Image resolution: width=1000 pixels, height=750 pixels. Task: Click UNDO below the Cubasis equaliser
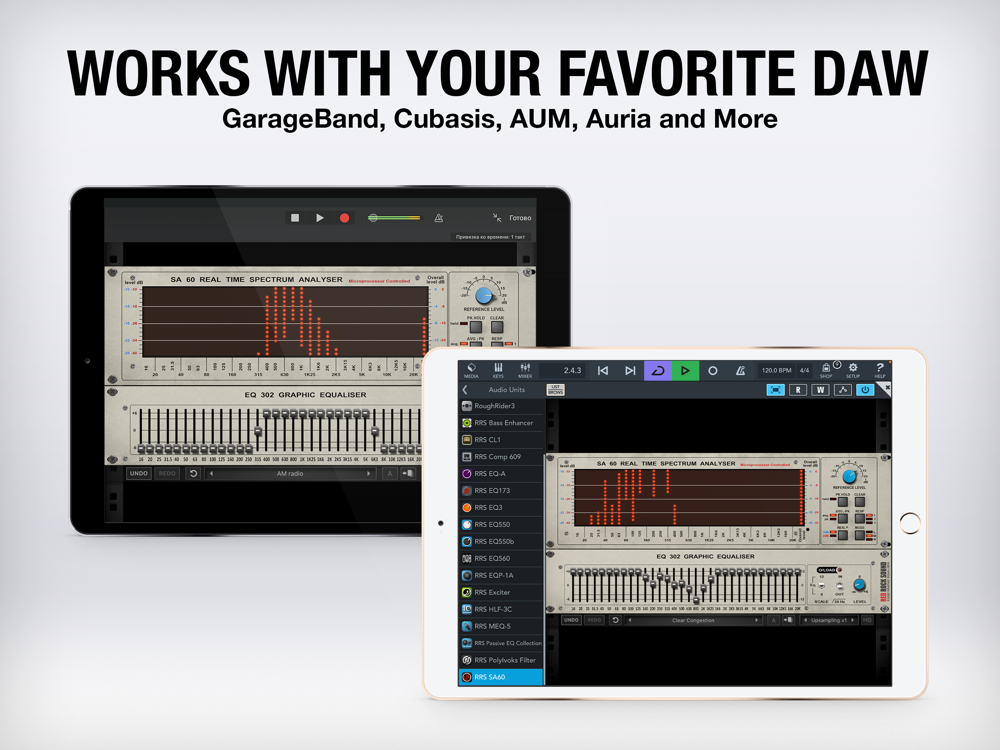[x=571, y=620]
